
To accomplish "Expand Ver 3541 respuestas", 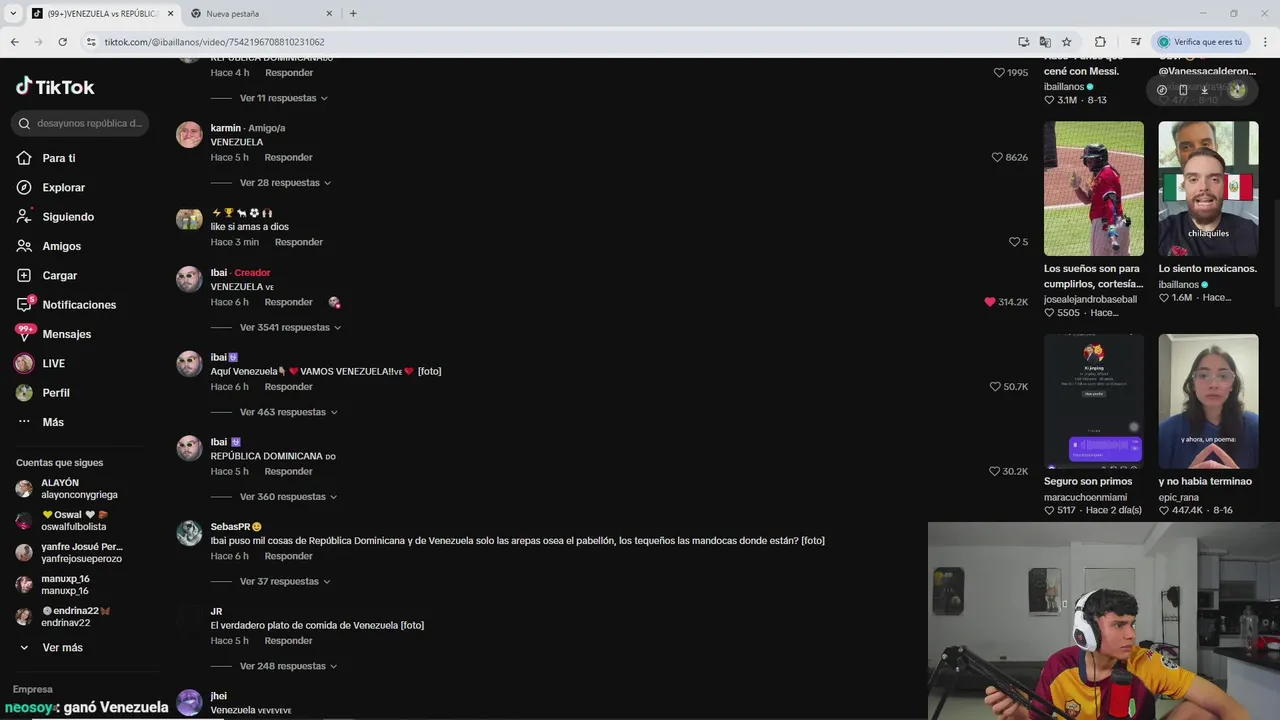I will pyautogui.click(x=290, y=327).
